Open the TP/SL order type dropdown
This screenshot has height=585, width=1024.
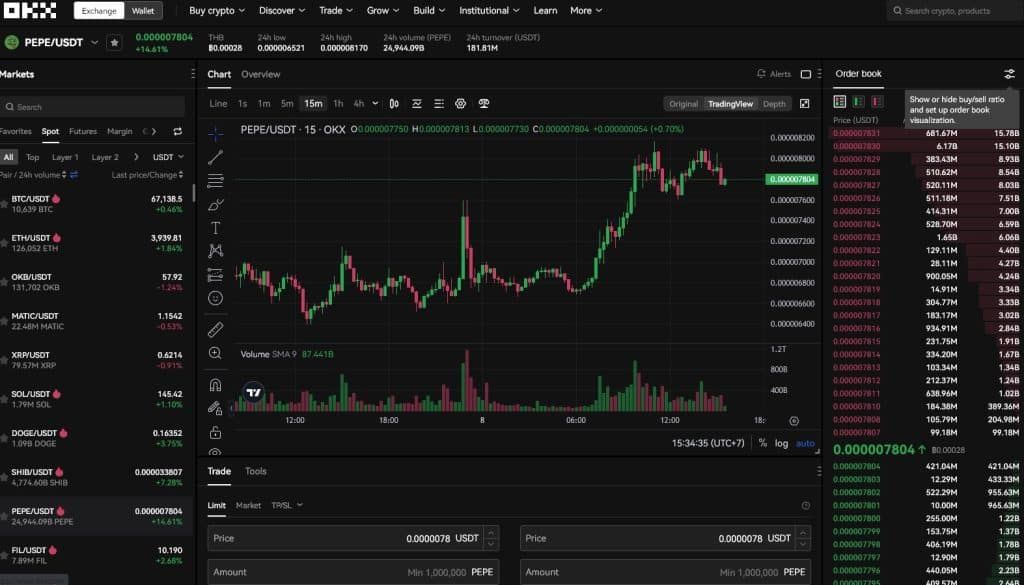click(x=287, y=505)
